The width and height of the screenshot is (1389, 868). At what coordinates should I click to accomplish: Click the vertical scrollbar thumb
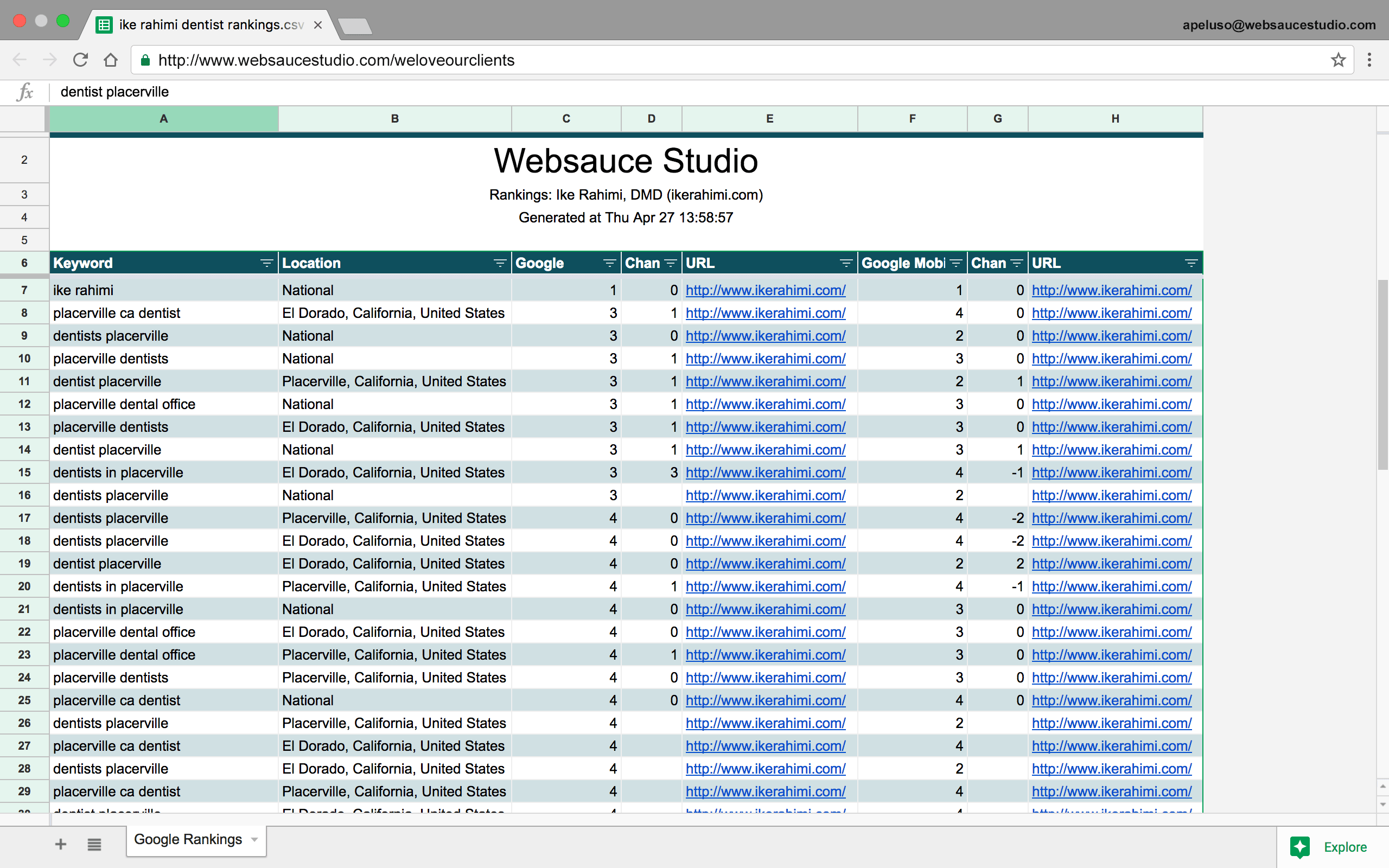pos(1382,375)
